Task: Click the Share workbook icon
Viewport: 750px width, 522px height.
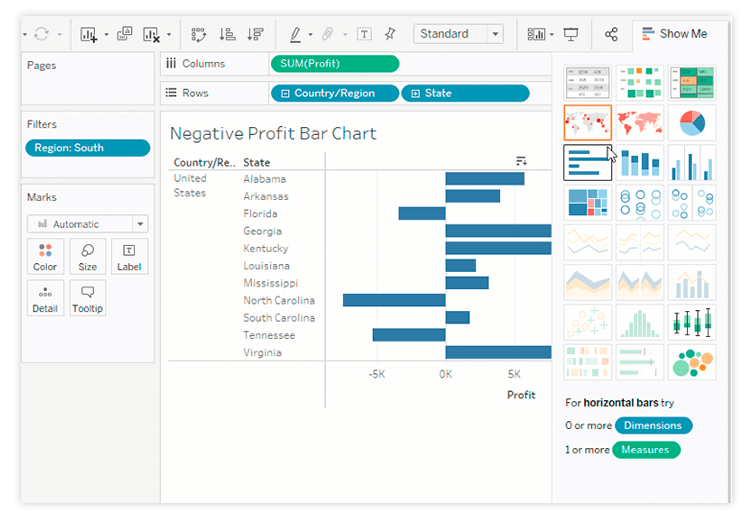Action: click(611, 34)
